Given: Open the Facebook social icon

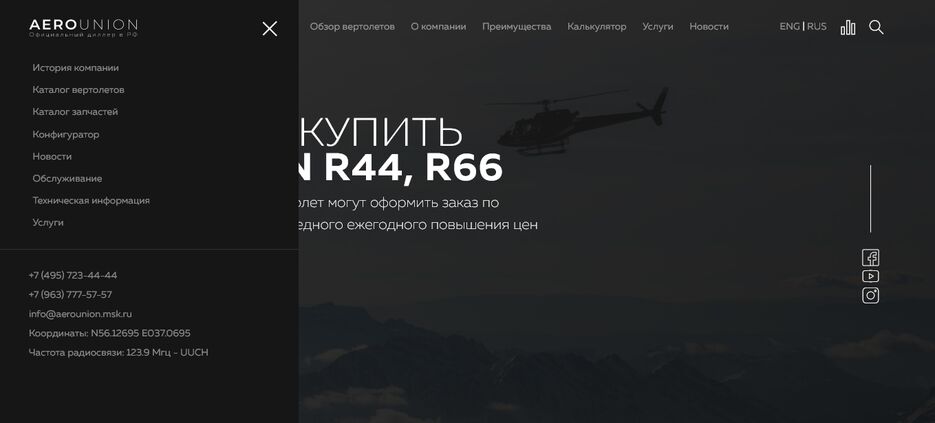Looking at the screenshot, I should 871,258.
